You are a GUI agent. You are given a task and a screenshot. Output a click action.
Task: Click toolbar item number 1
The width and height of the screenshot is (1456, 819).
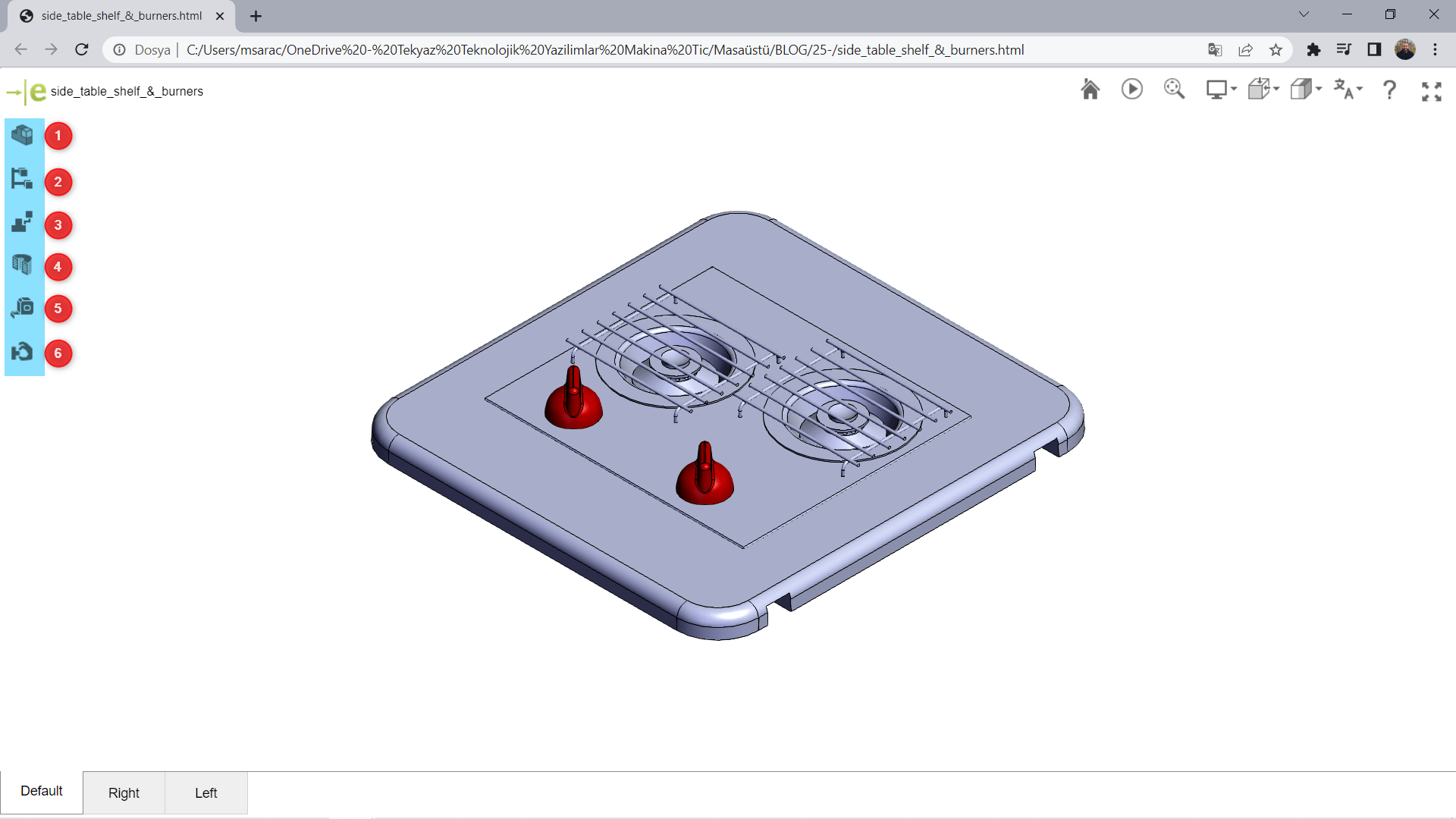pyautogui.click(x=22, y=135)
